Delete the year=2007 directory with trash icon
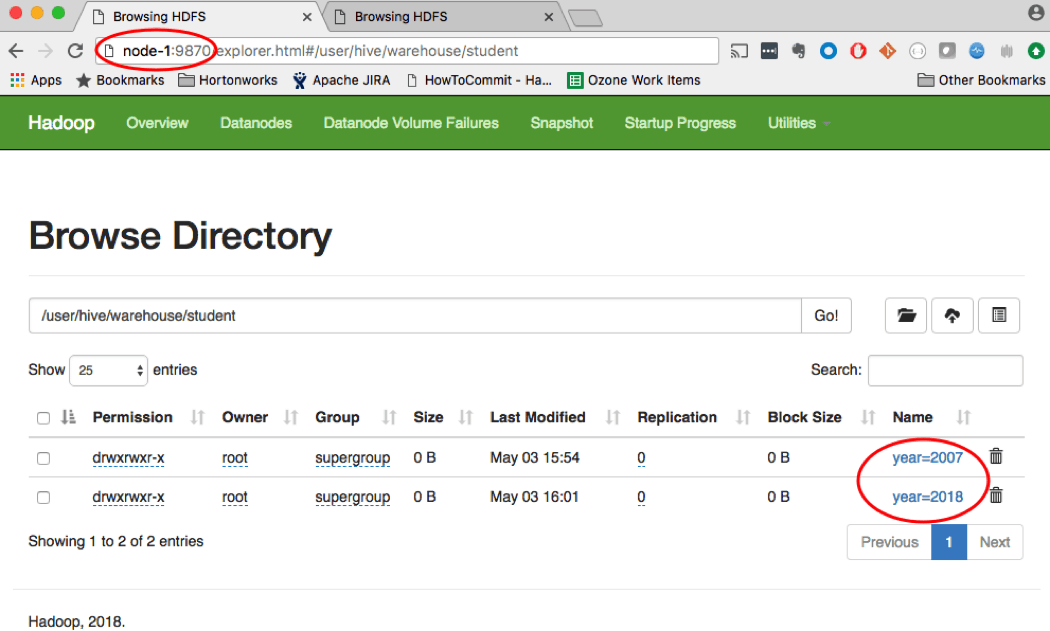 pos(996,457)
